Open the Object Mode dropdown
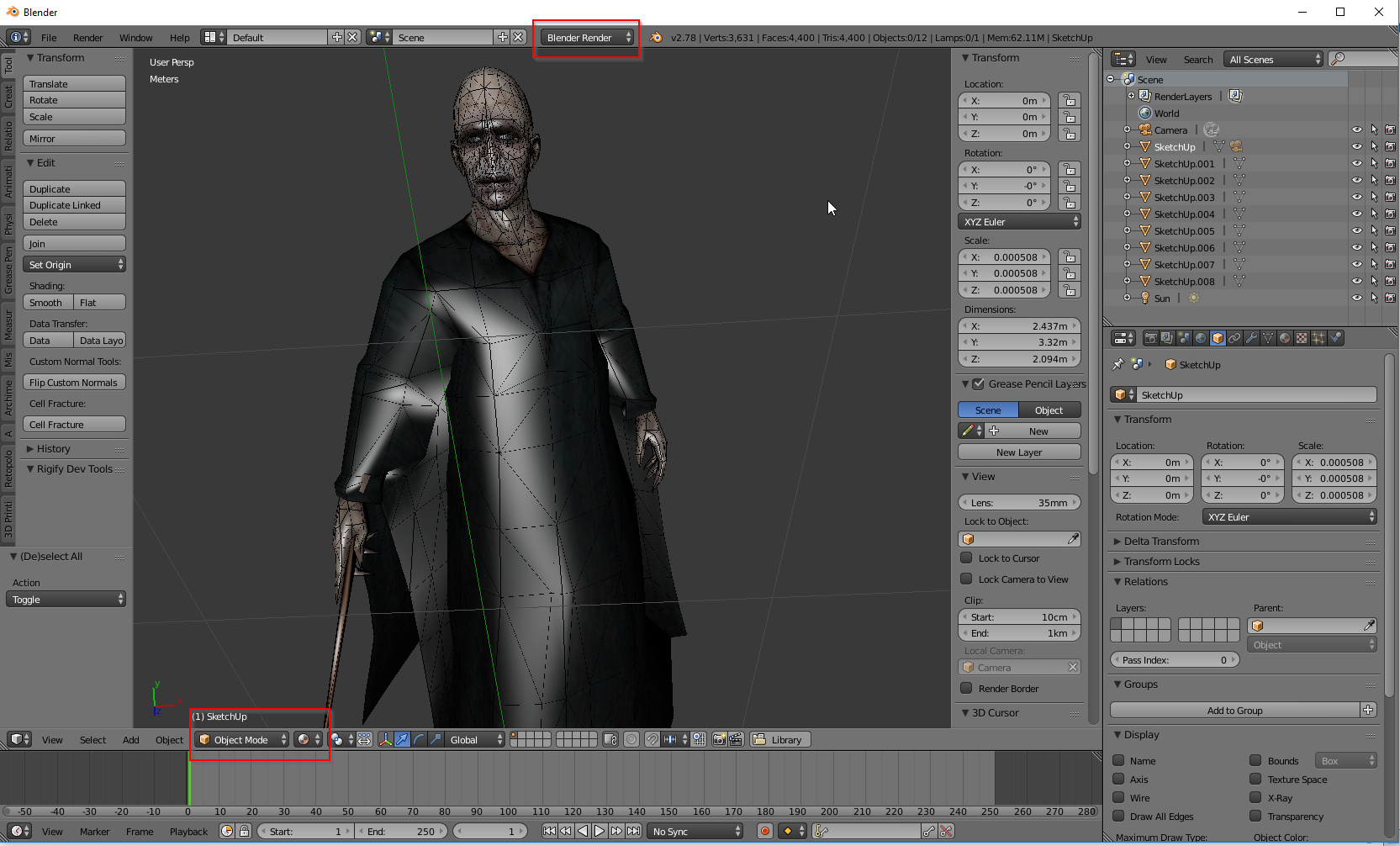The image size is (1400, 846). (x=241, y=739)
